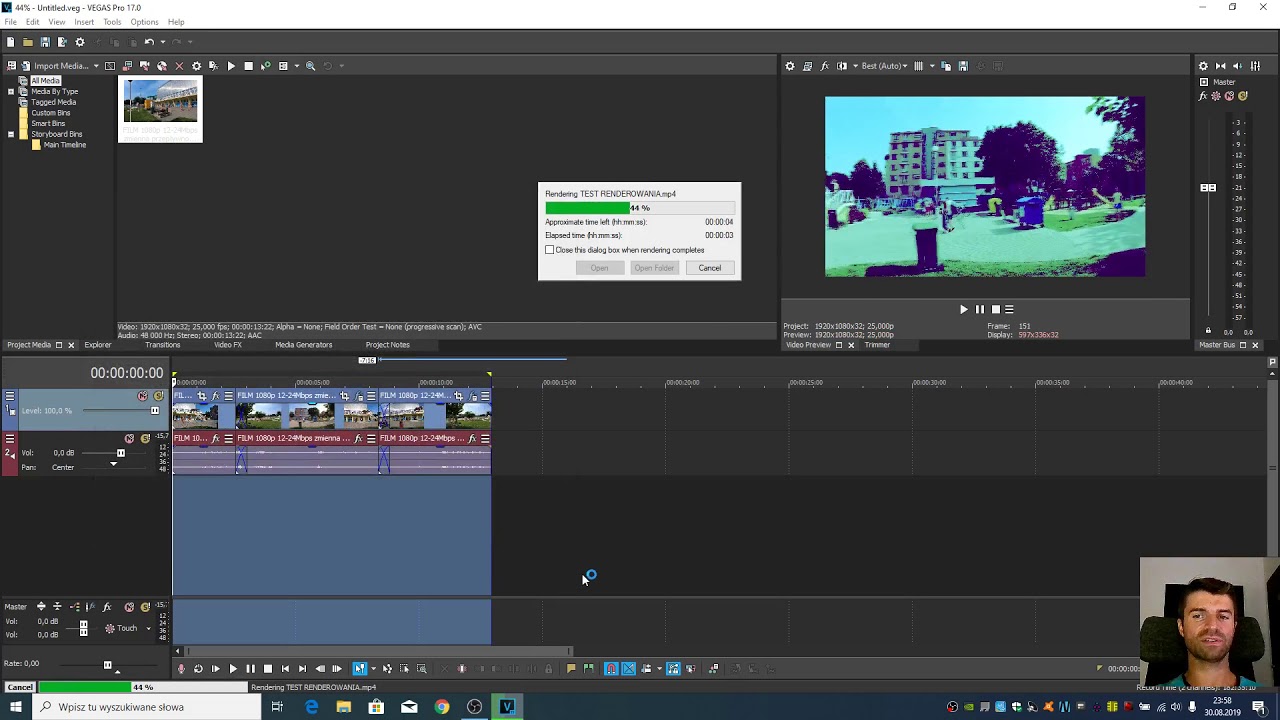The image size is (1280, 720).
Task: Click the red X remove media icon
Action: (179, 66)
